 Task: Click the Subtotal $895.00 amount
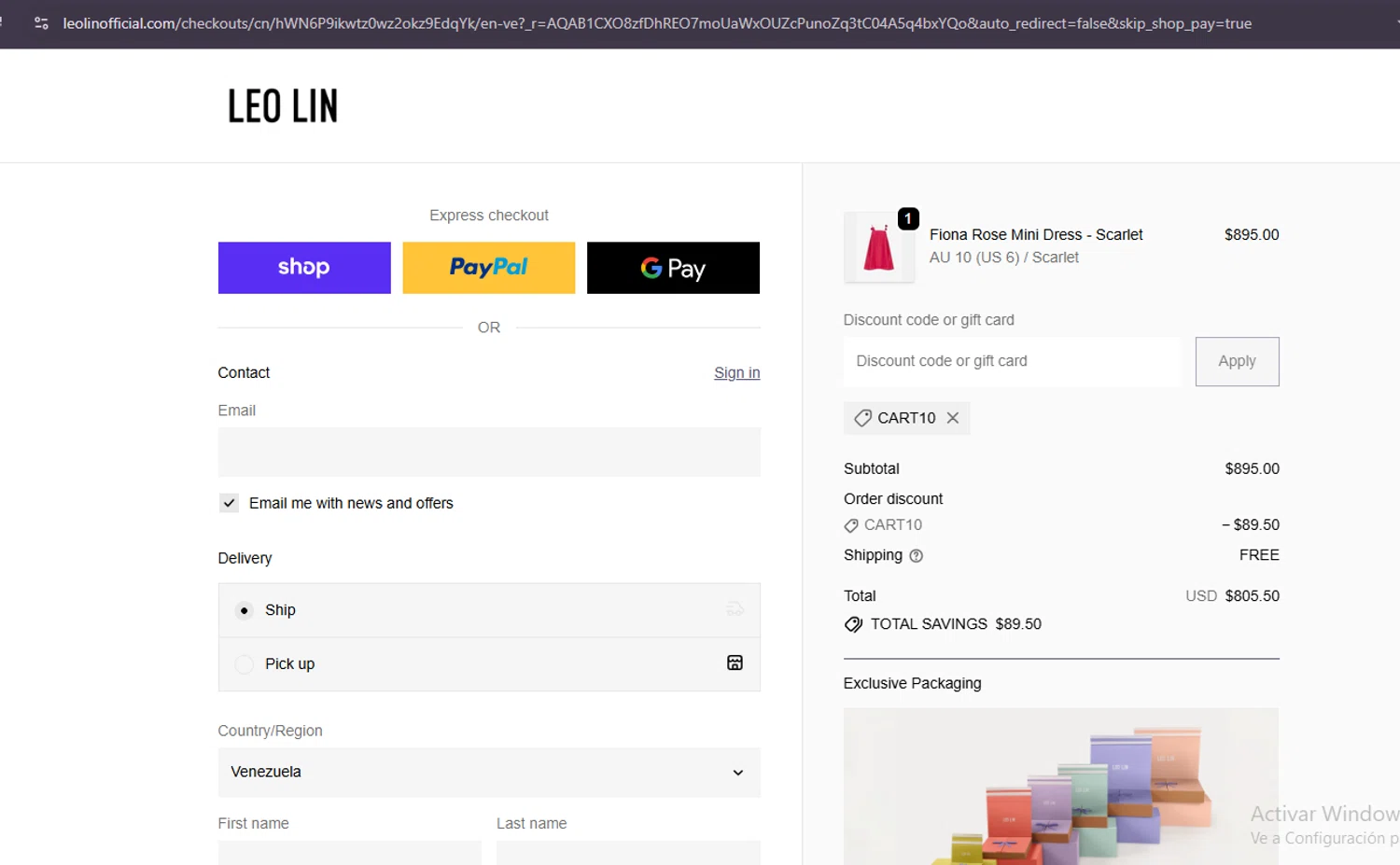pyautogui.click(x=1253, y=469)
